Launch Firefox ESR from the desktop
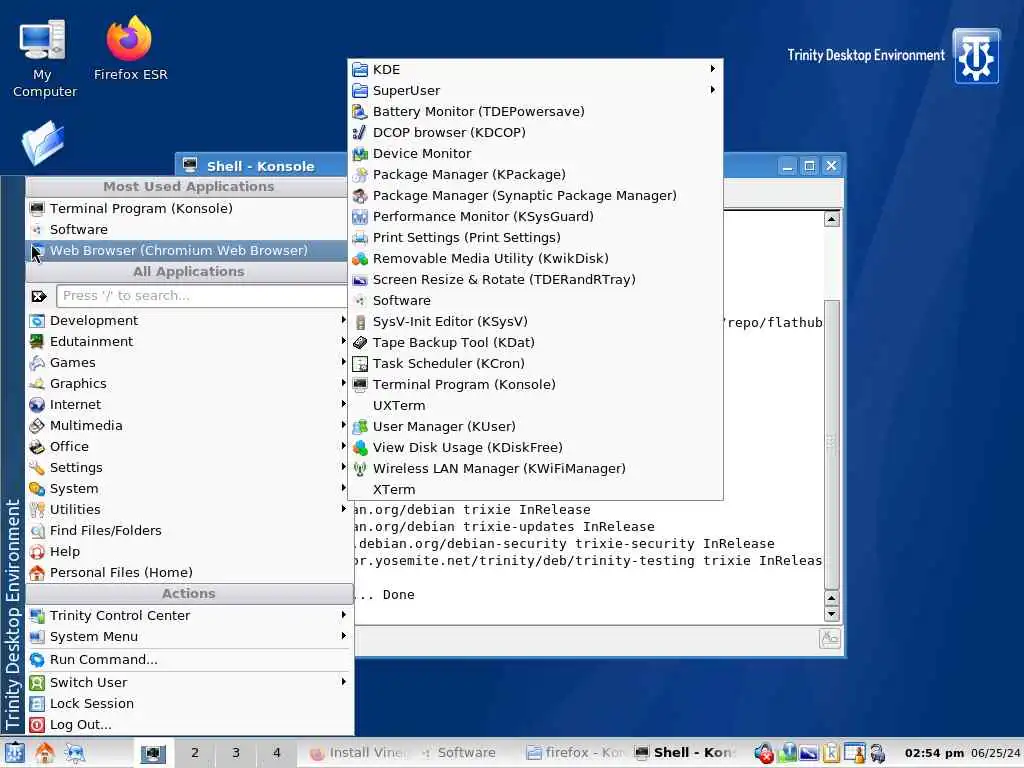The width and height of the screenshot is (1024, 768). click(x=130, y=49)
